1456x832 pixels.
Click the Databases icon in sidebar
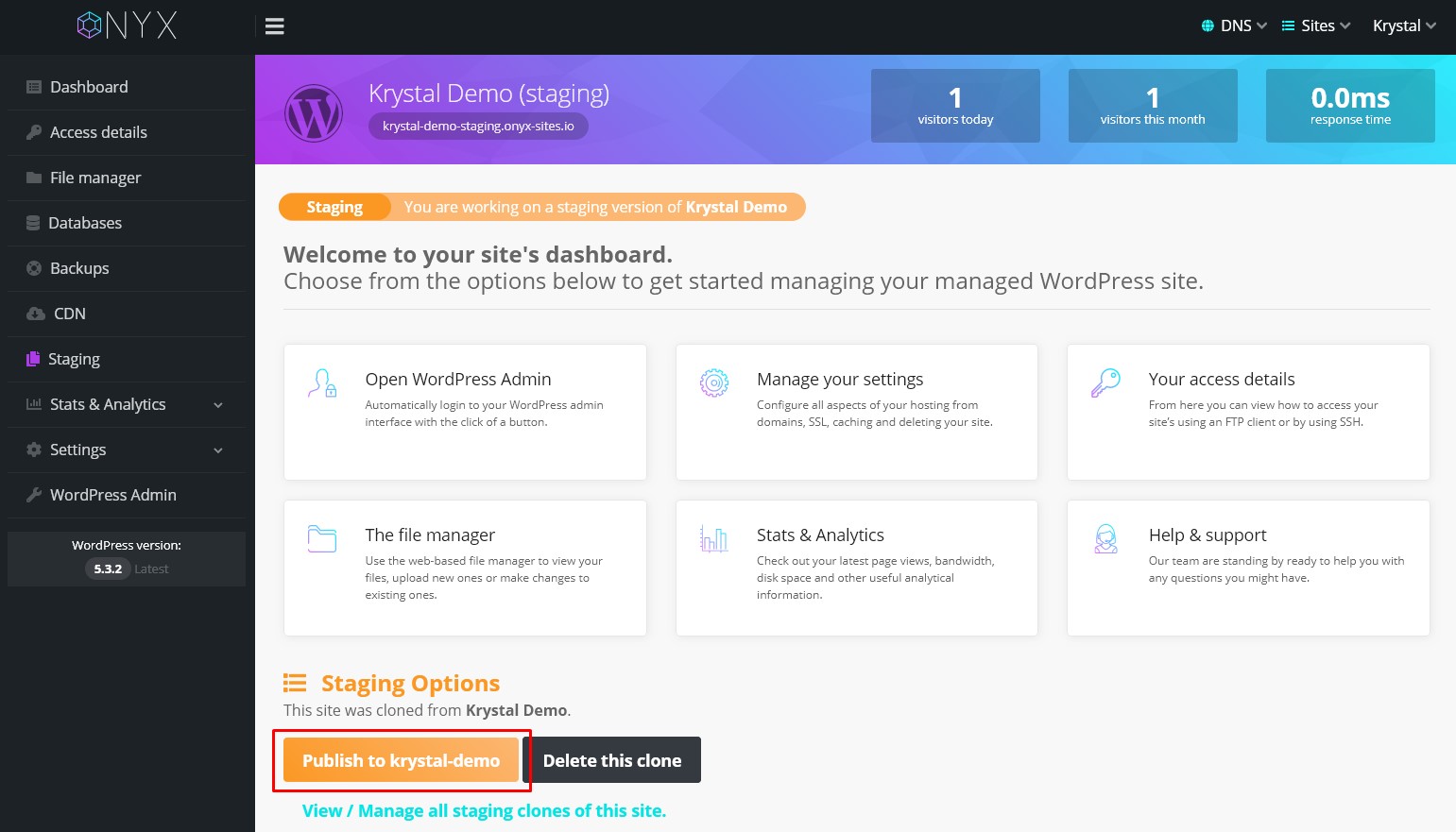point(33,223)
